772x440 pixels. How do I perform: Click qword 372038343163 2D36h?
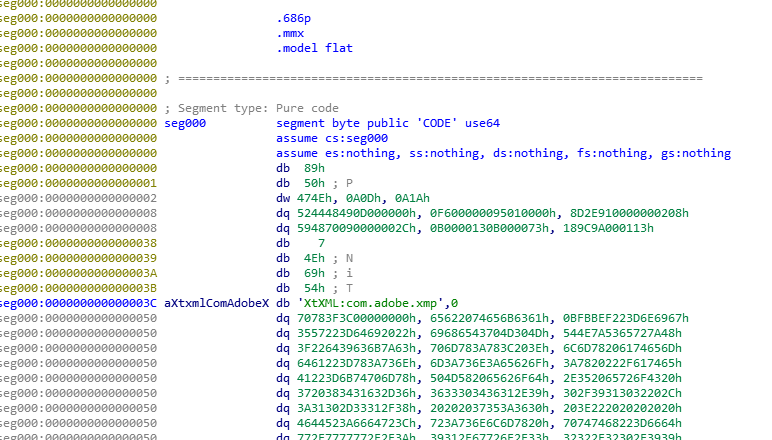point(356,394)
